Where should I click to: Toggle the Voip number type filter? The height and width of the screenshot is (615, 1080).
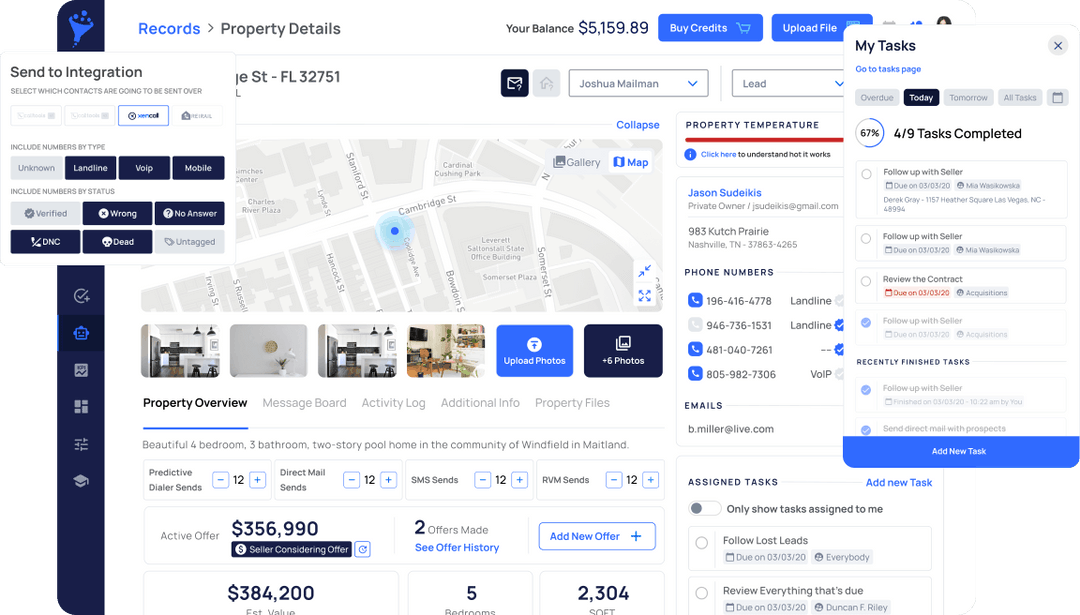point(144,168)
